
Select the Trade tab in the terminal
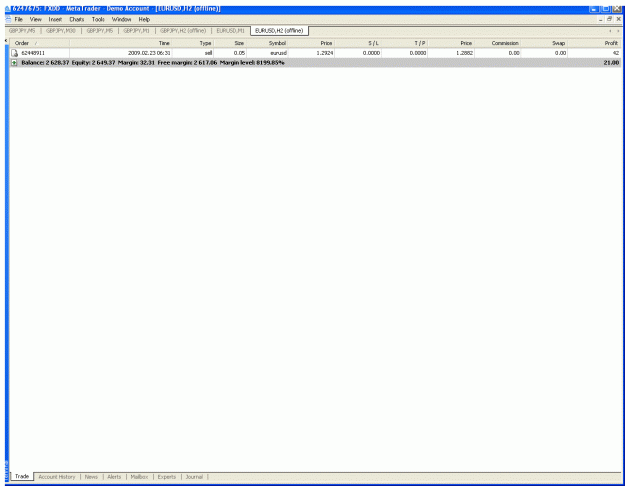(x=22, y=476)
